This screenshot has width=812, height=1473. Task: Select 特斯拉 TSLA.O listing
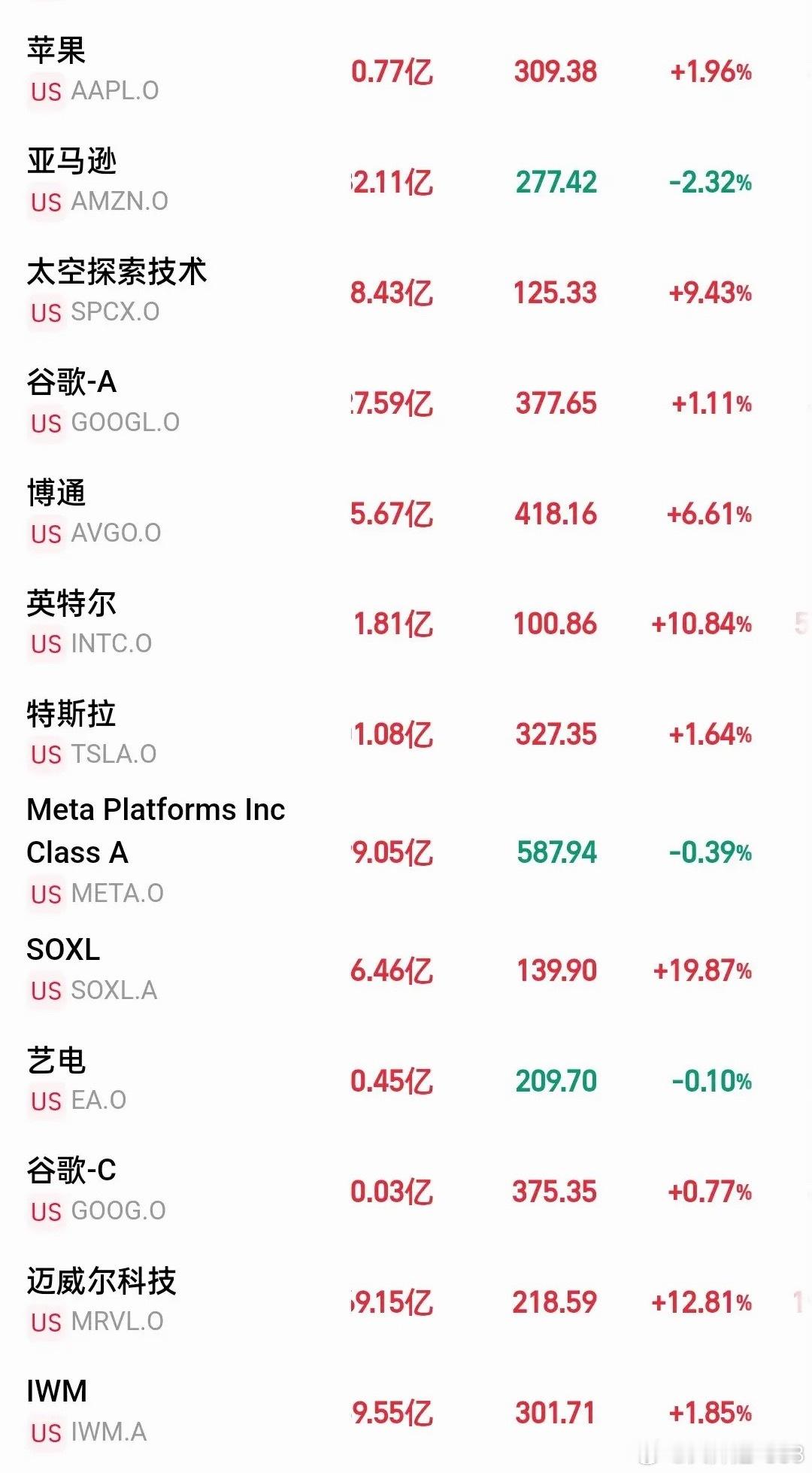coord(406,734)
